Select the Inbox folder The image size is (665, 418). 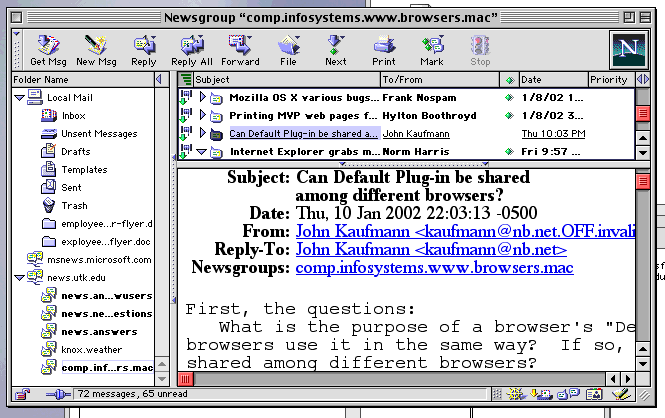[x=74, y=116]
